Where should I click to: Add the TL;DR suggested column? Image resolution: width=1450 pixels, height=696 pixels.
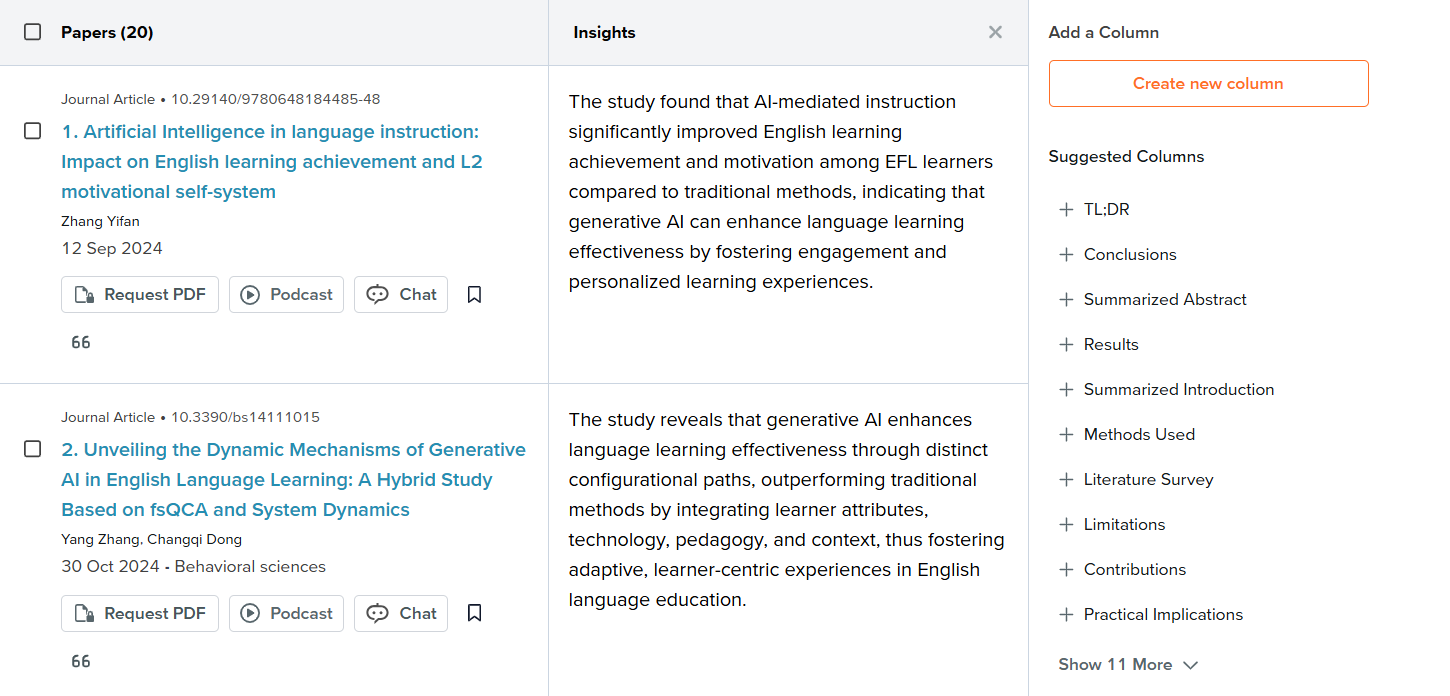(x=1094, y=210)
